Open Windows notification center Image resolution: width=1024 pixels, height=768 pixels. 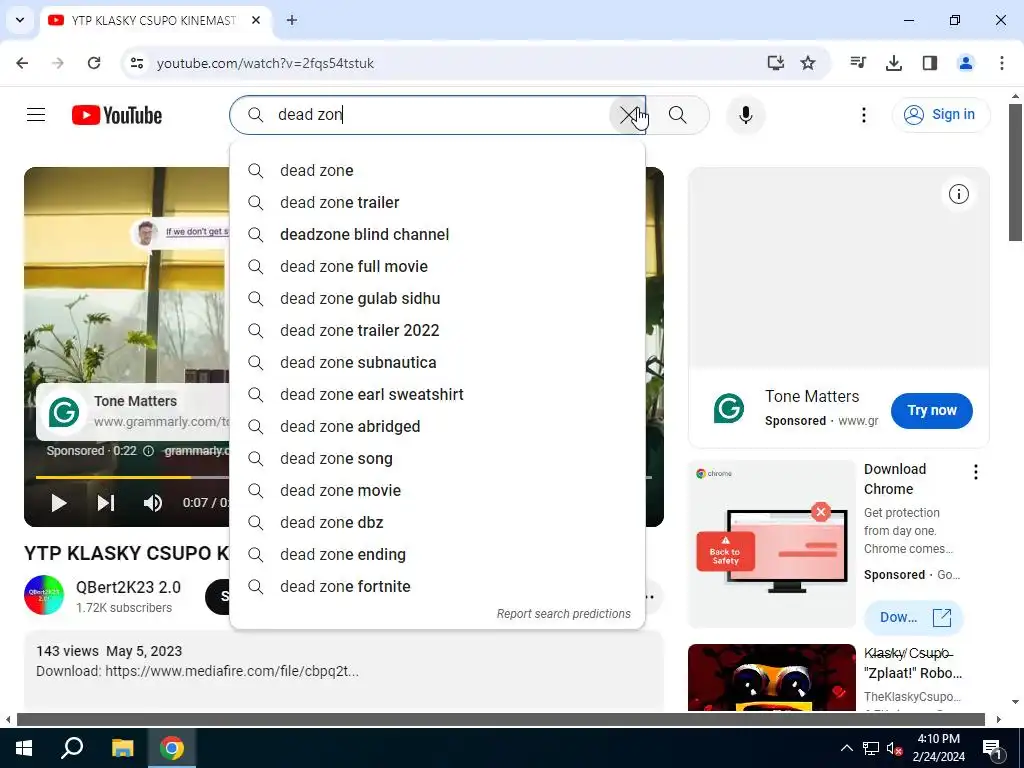(992, 749)
